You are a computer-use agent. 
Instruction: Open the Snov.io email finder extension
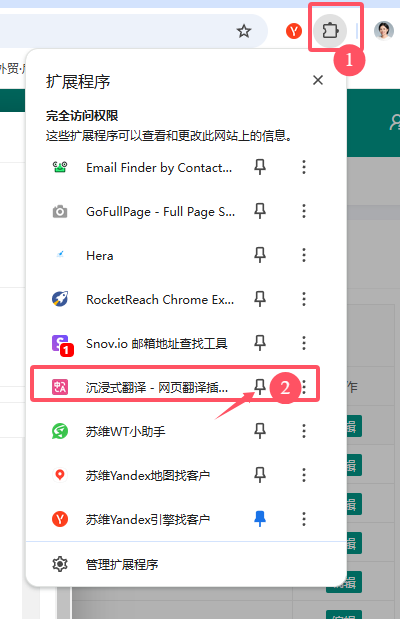143,343
